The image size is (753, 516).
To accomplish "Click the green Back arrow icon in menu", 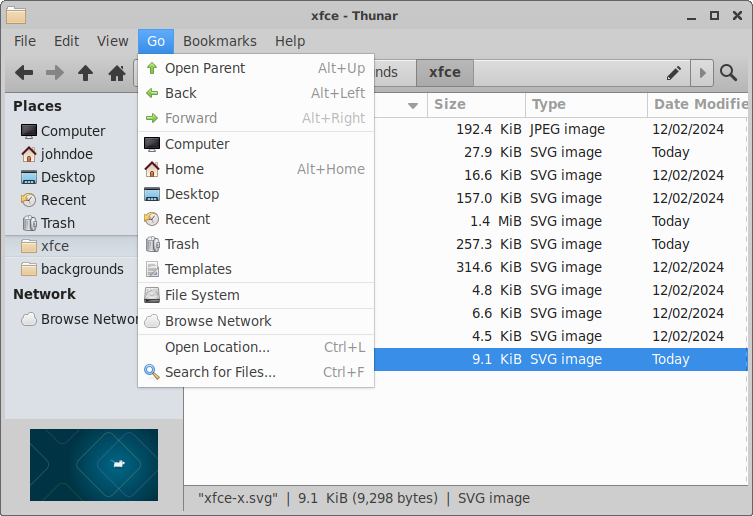I will click(152, 93).
